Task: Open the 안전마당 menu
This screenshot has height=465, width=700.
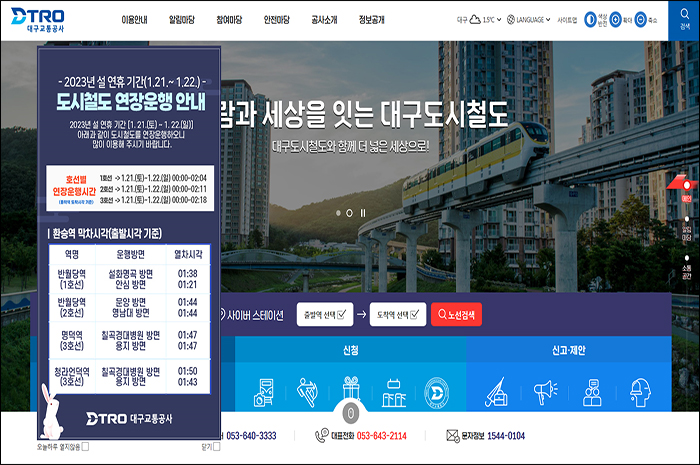Action: click(x=277, y=20)
